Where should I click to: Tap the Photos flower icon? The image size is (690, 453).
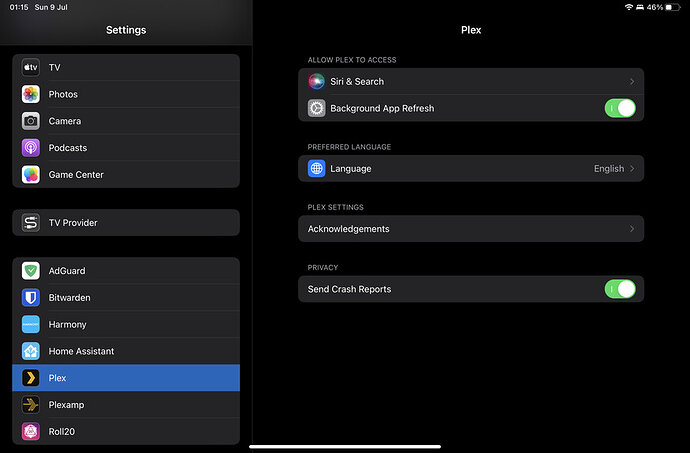pos(31,94)
